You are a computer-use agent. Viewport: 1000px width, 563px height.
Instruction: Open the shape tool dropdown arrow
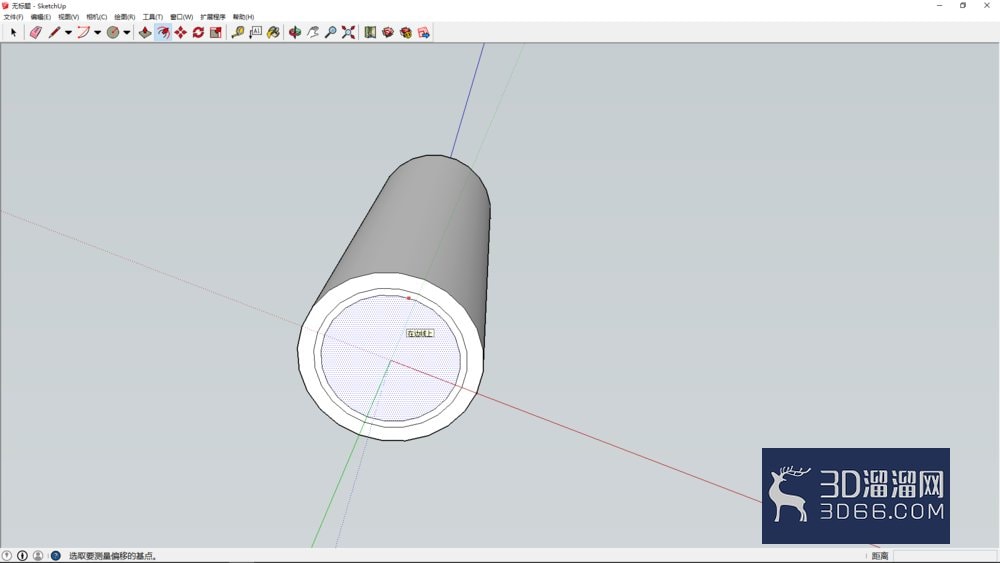127,33
